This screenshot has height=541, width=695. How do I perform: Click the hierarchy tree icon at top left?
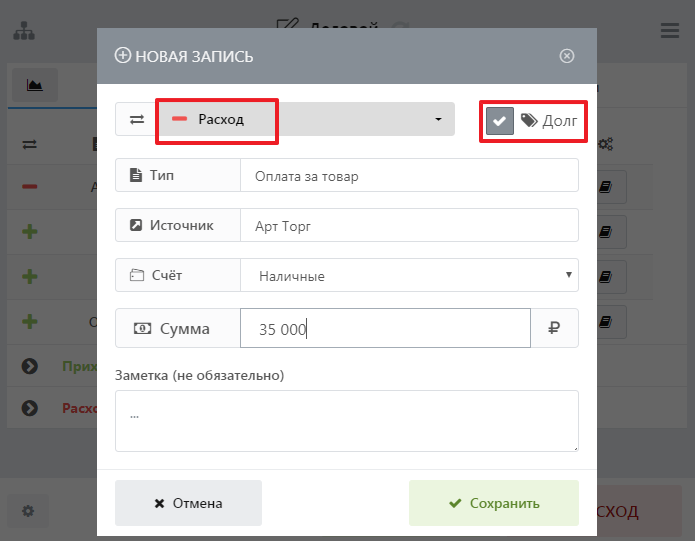(x=23, y=30)
